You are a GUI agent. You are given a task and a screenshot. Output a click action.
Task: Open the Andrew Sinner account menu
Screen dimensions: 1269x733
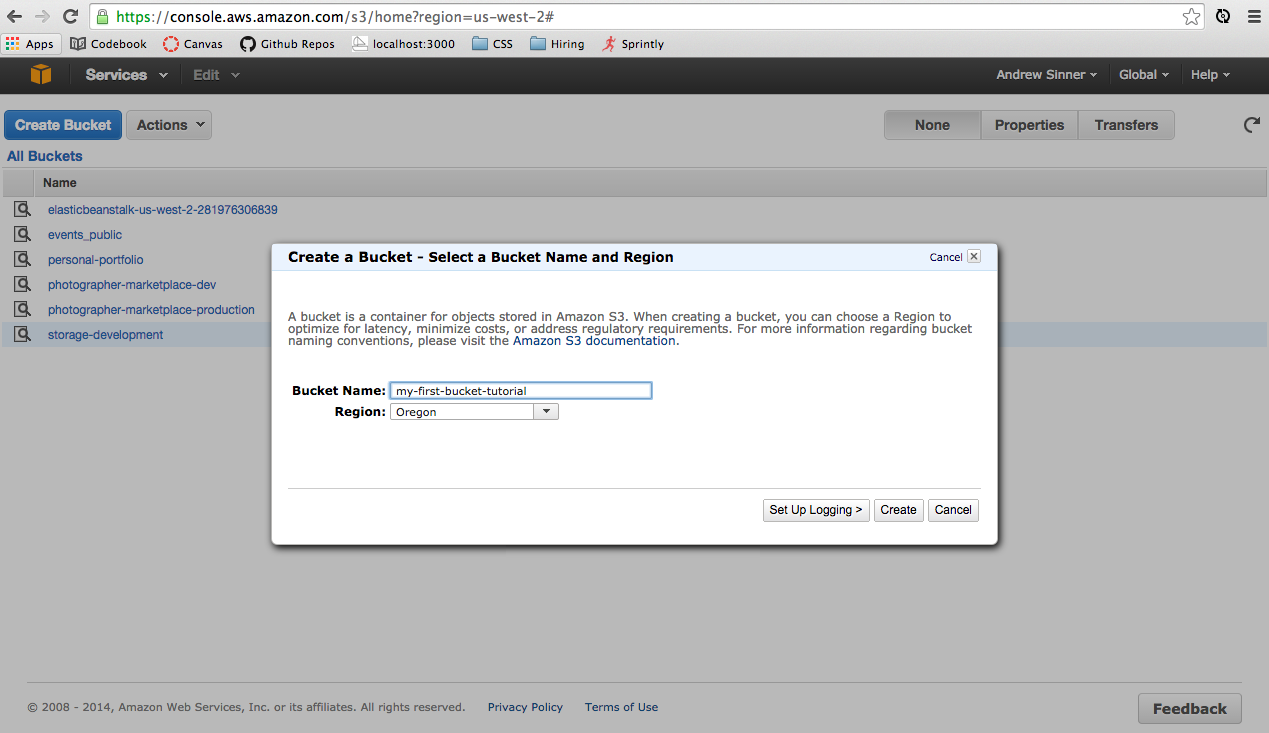coord(1046,75)
